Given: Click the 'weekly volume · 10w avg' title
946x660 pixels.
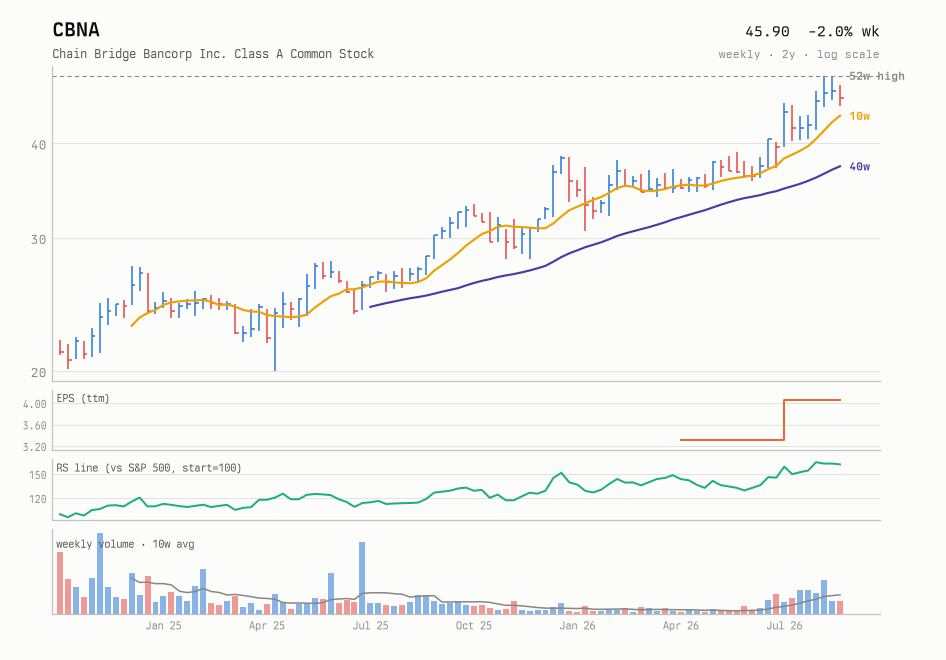Looking at the screenshot, I should [x=125, y=544].
